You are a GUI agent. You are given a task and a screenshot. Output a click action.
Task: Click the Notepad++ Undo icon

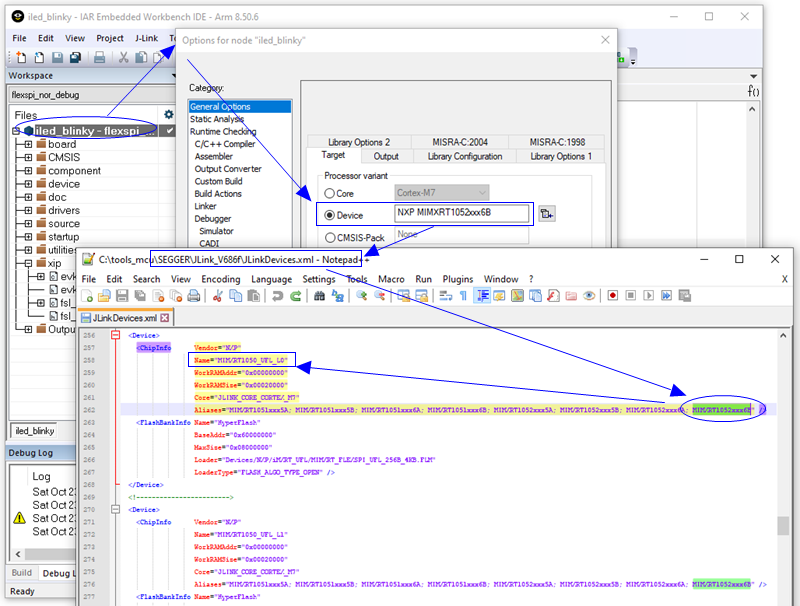(277, 296)
